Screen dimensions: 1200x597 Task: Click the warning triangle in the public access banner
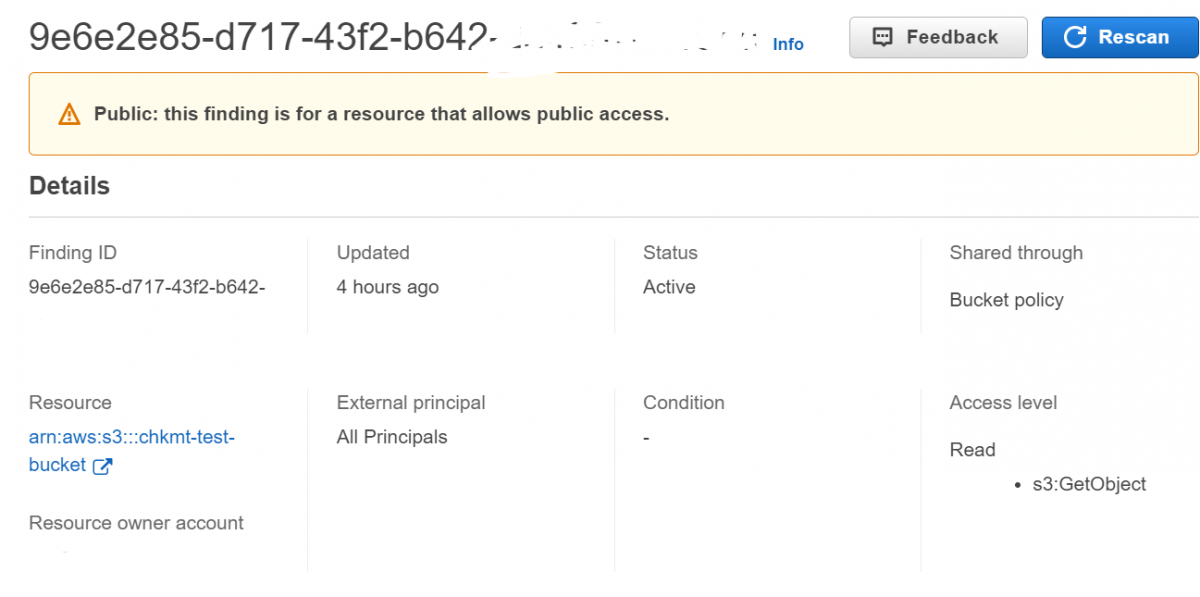pyautogui.click(x=69, y=113)
